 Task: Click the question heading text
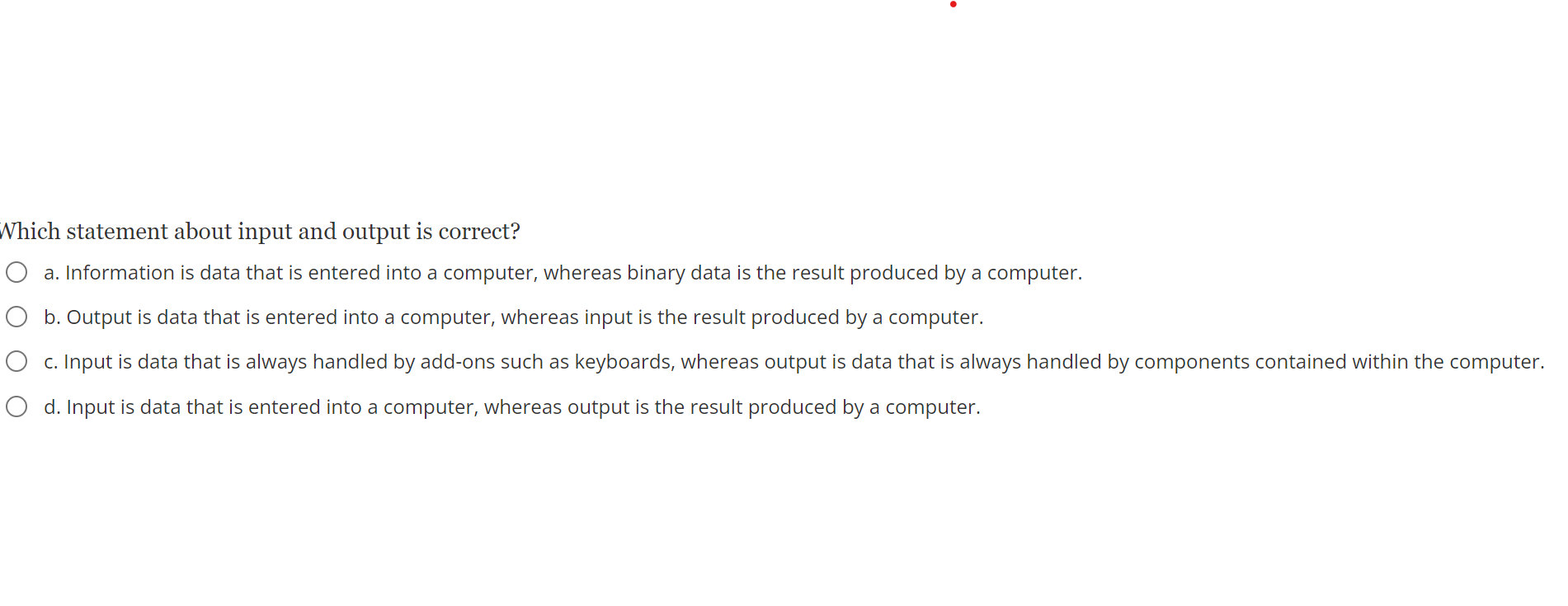click(x=260, y=232)
